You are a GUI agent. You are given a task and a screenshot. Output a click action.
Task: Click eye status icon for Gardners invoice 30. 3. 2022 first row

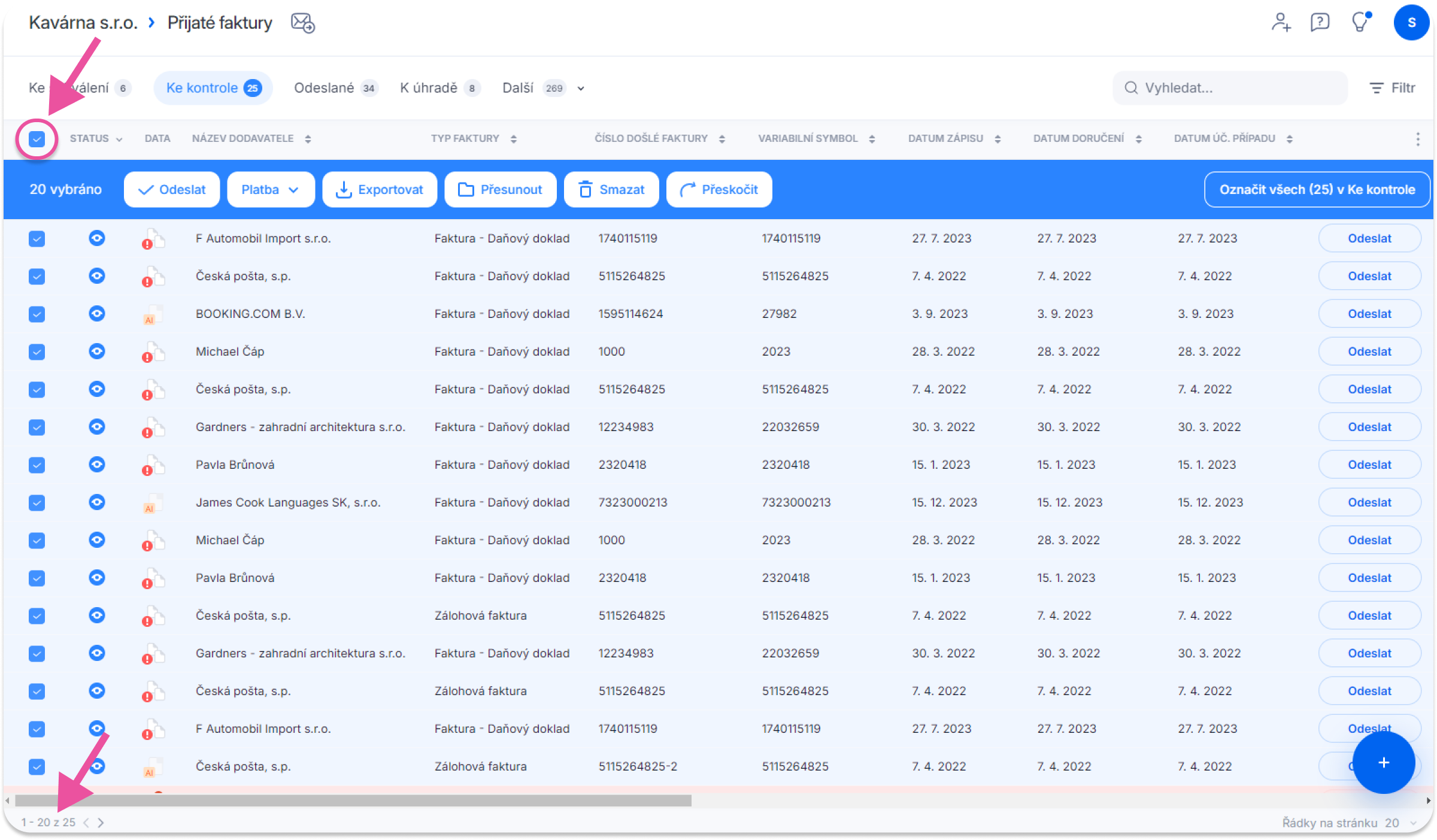[x=96, y=426]
